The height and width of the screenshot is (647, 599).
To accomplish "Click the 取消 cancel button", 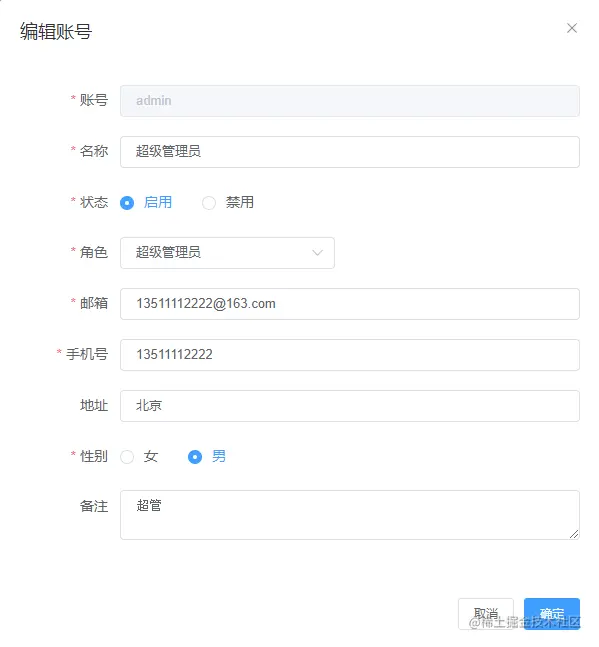I will coord(486,614).
